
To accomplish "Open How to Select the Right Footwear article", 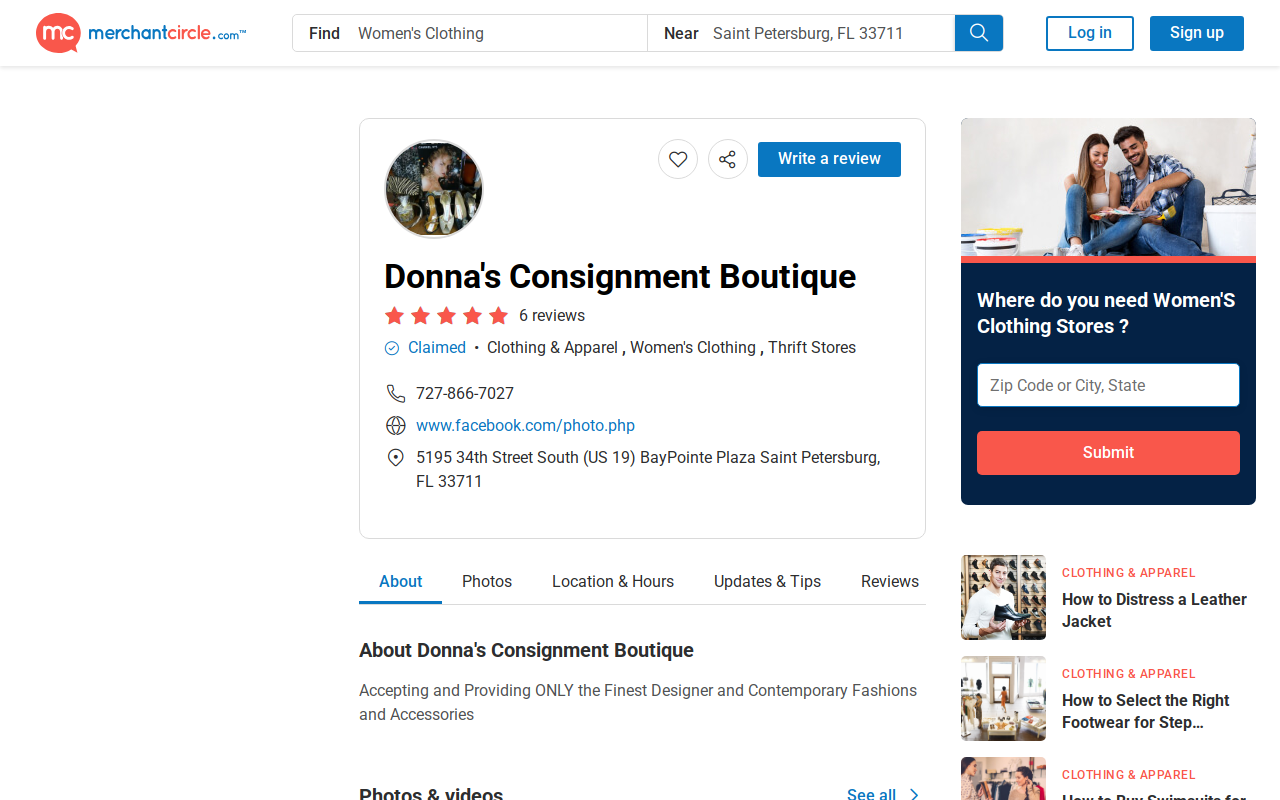I will (1146, 711).
